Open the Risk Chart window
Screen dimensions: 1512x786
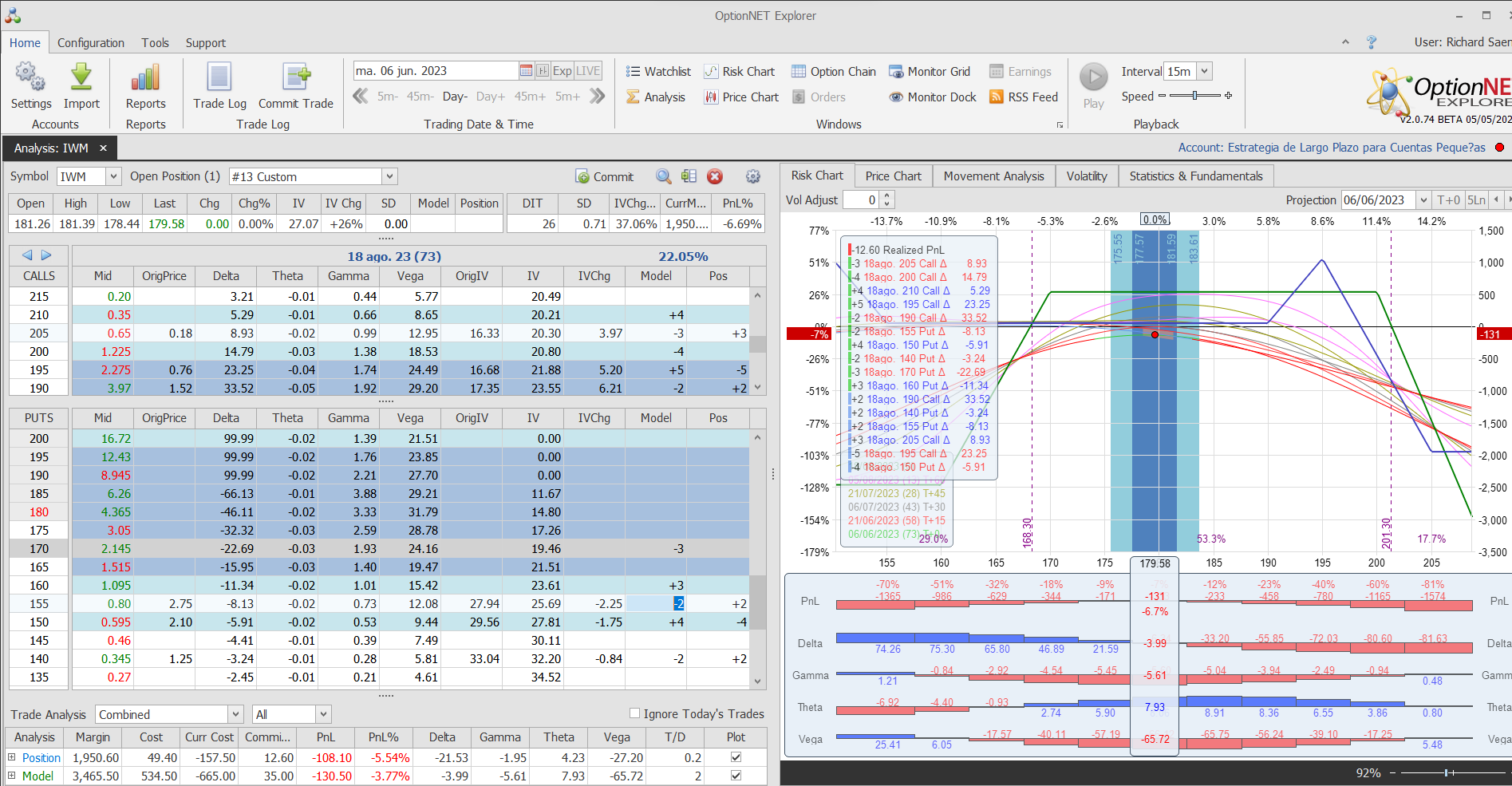tap(739, 72)
